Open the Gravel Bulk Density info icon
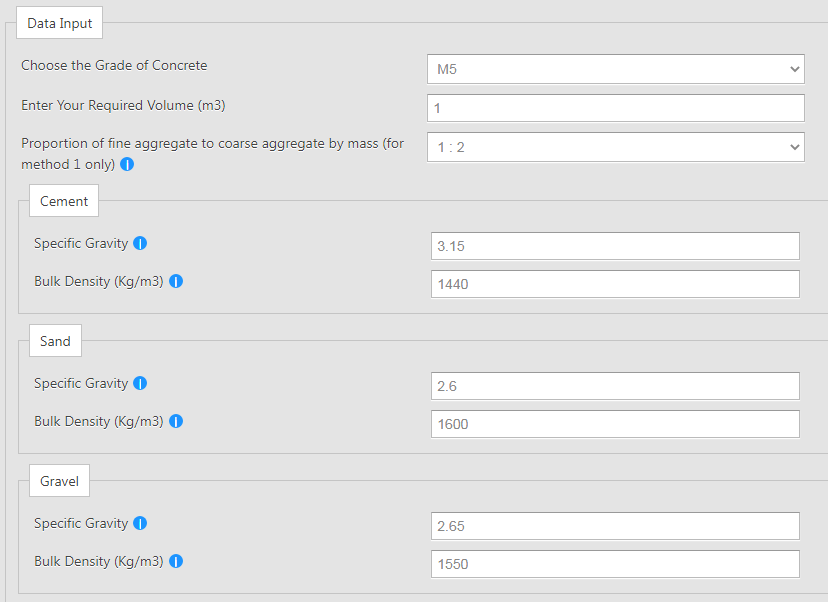Viewport: 828px width, 602px height. click(175, 561)
